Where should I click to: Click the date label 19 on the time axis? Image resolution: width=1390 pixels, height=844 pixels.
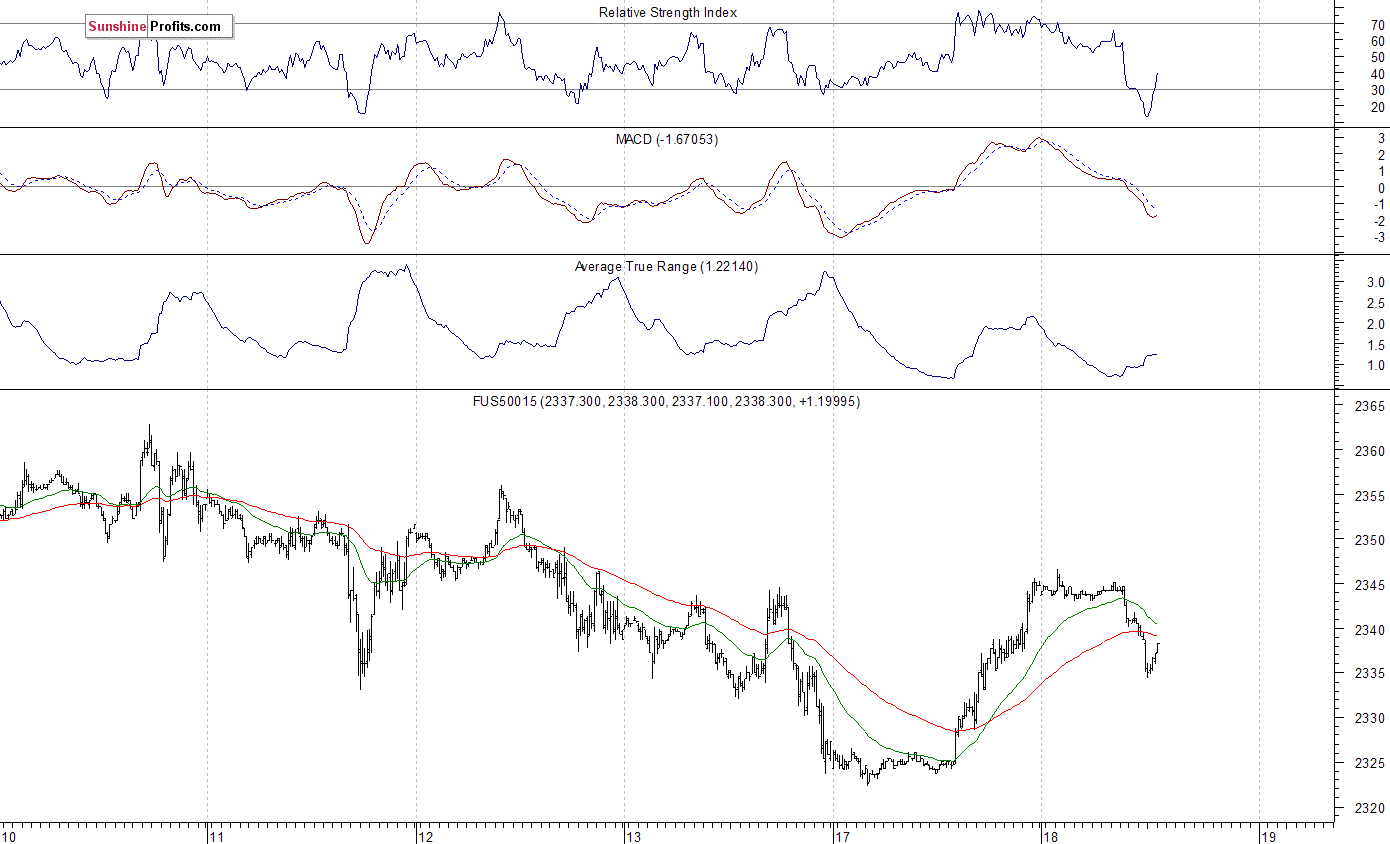pos(1269,836)
